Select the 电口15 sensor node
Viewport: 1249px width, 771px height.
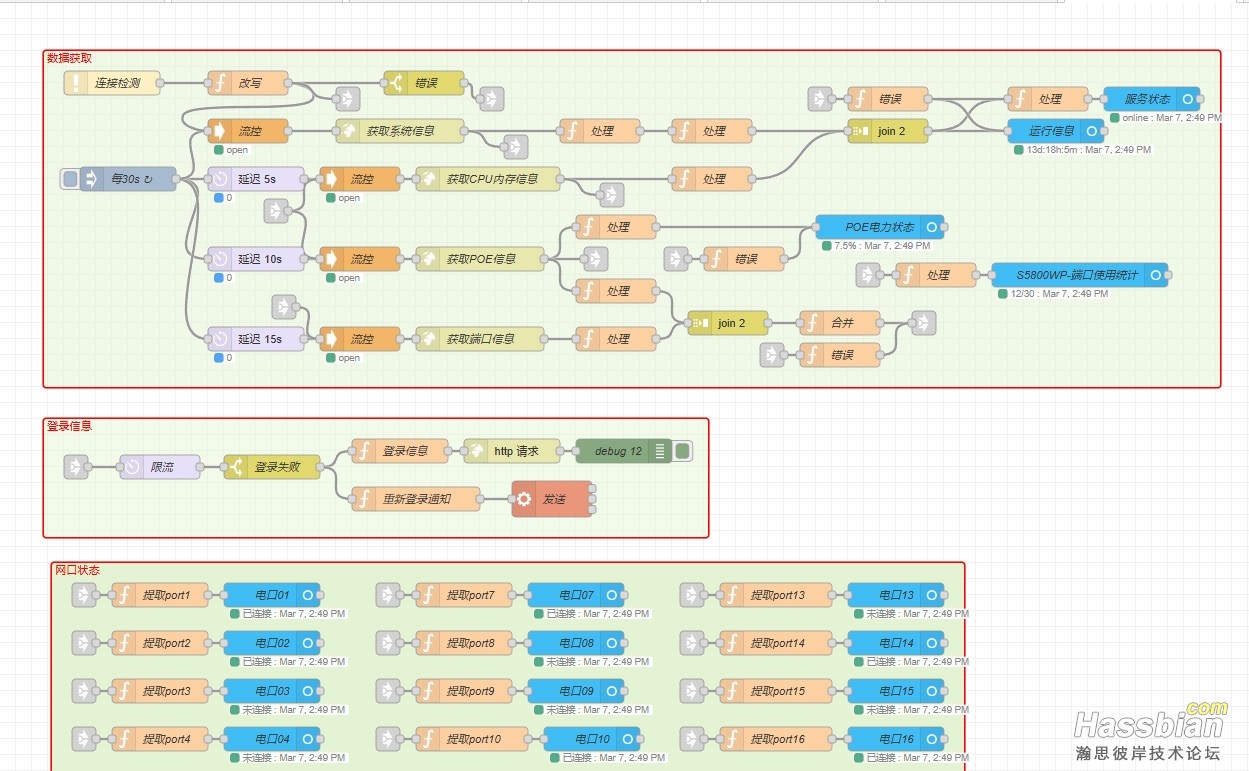click(x=896, y=691)
